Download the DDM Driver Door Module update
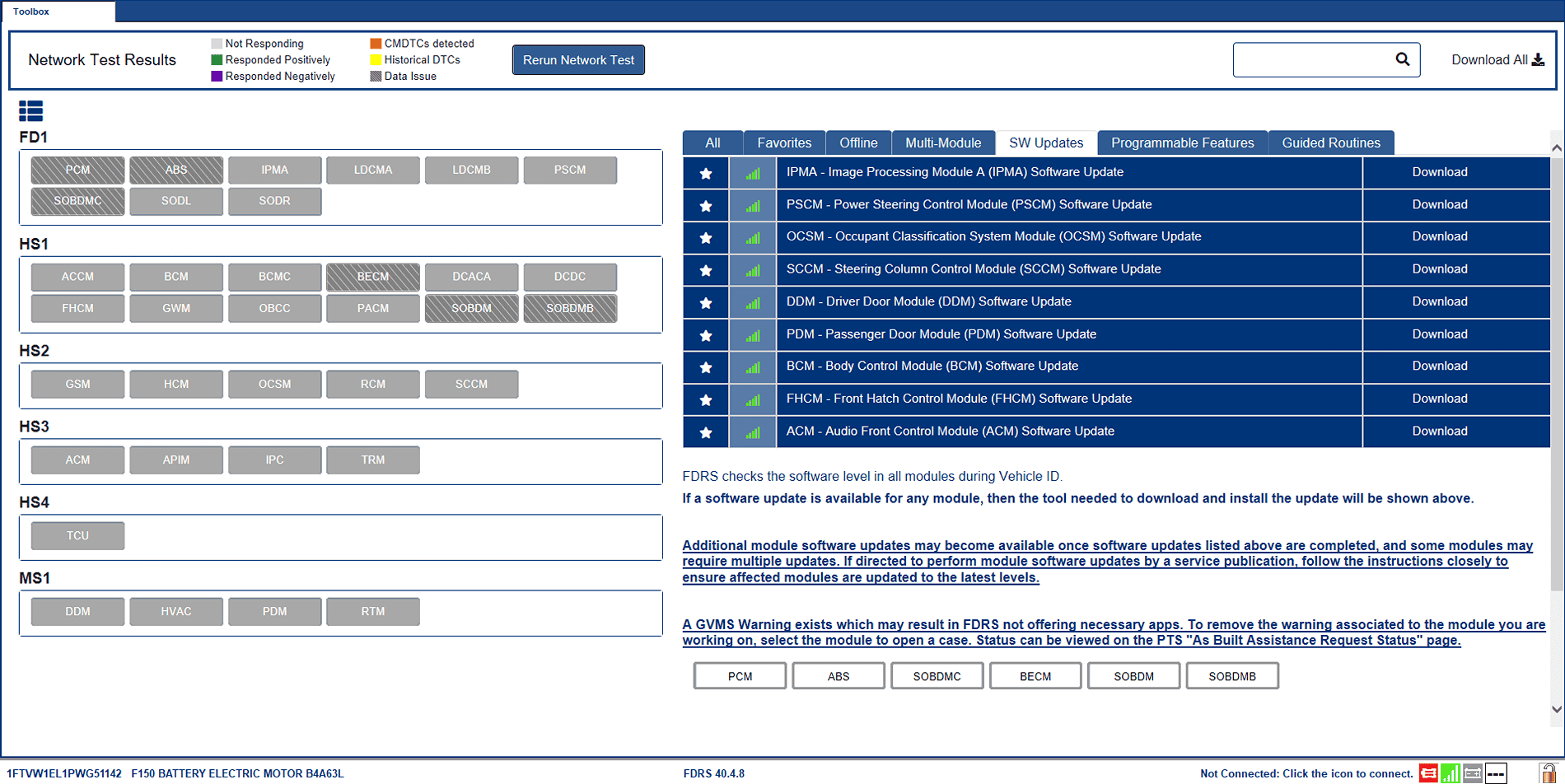The width and height of the screenshot is (1565, 784). tap(1439, 301)
